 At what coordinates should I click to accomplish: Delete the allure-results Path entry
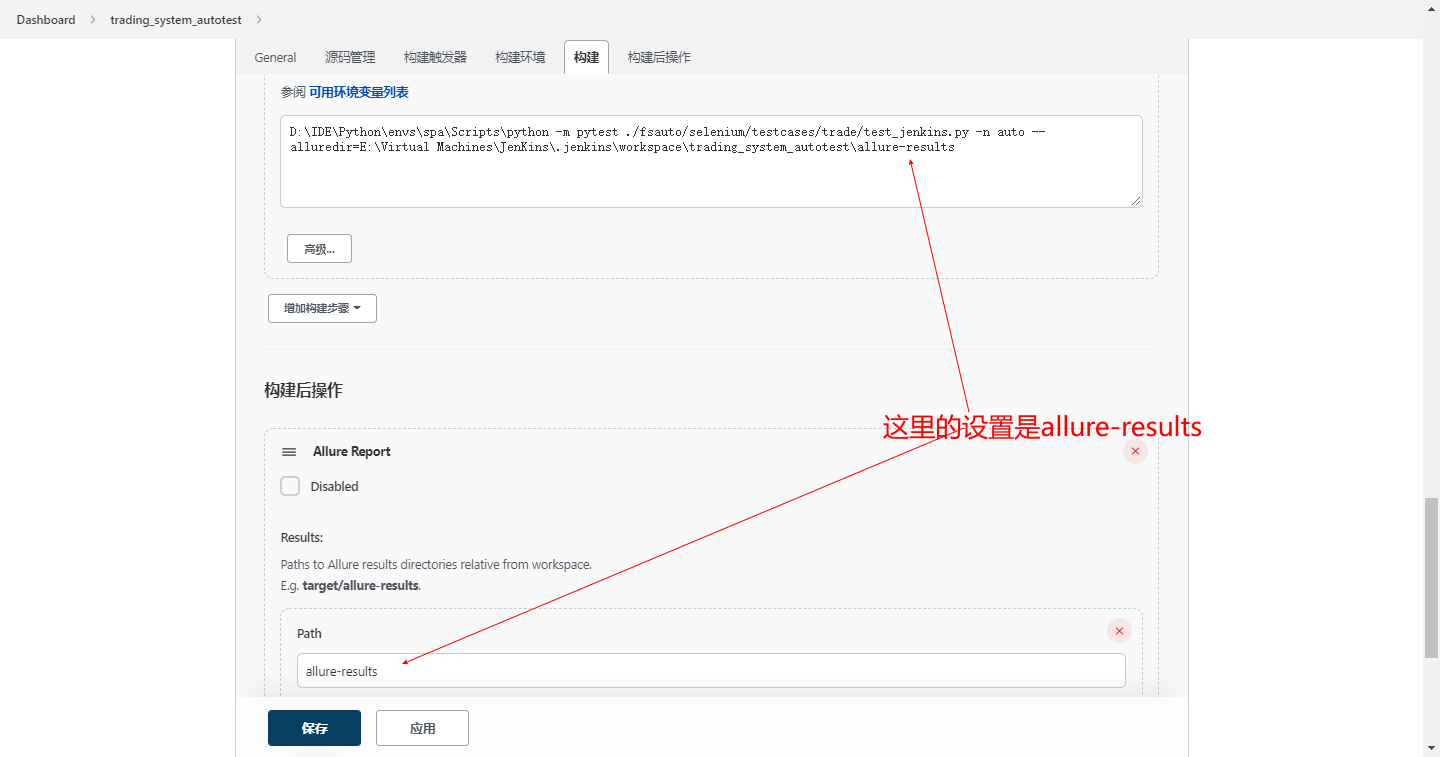1119,631
